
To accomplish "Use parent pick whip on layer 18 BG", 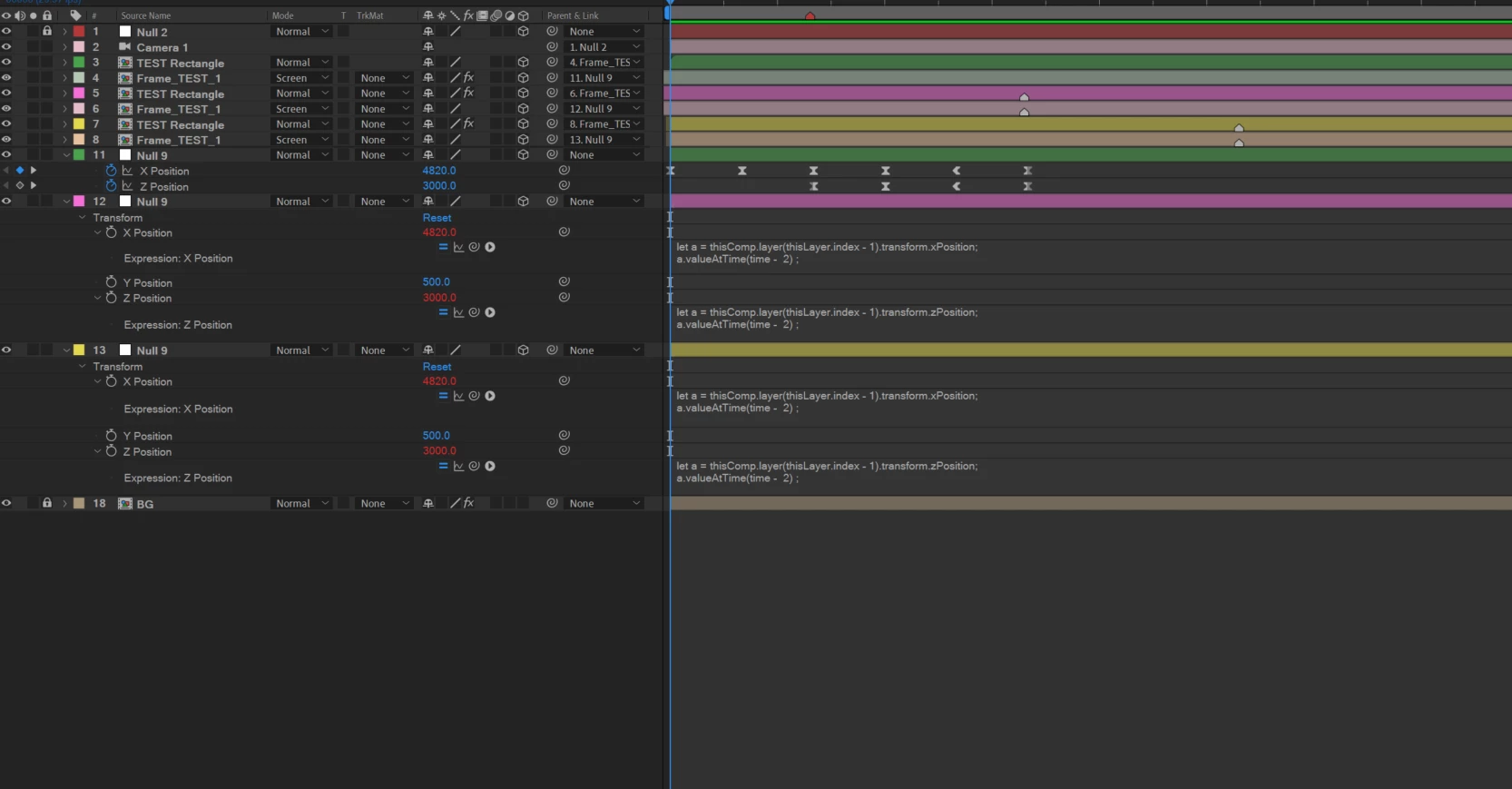I will click(x=552, y=503).
